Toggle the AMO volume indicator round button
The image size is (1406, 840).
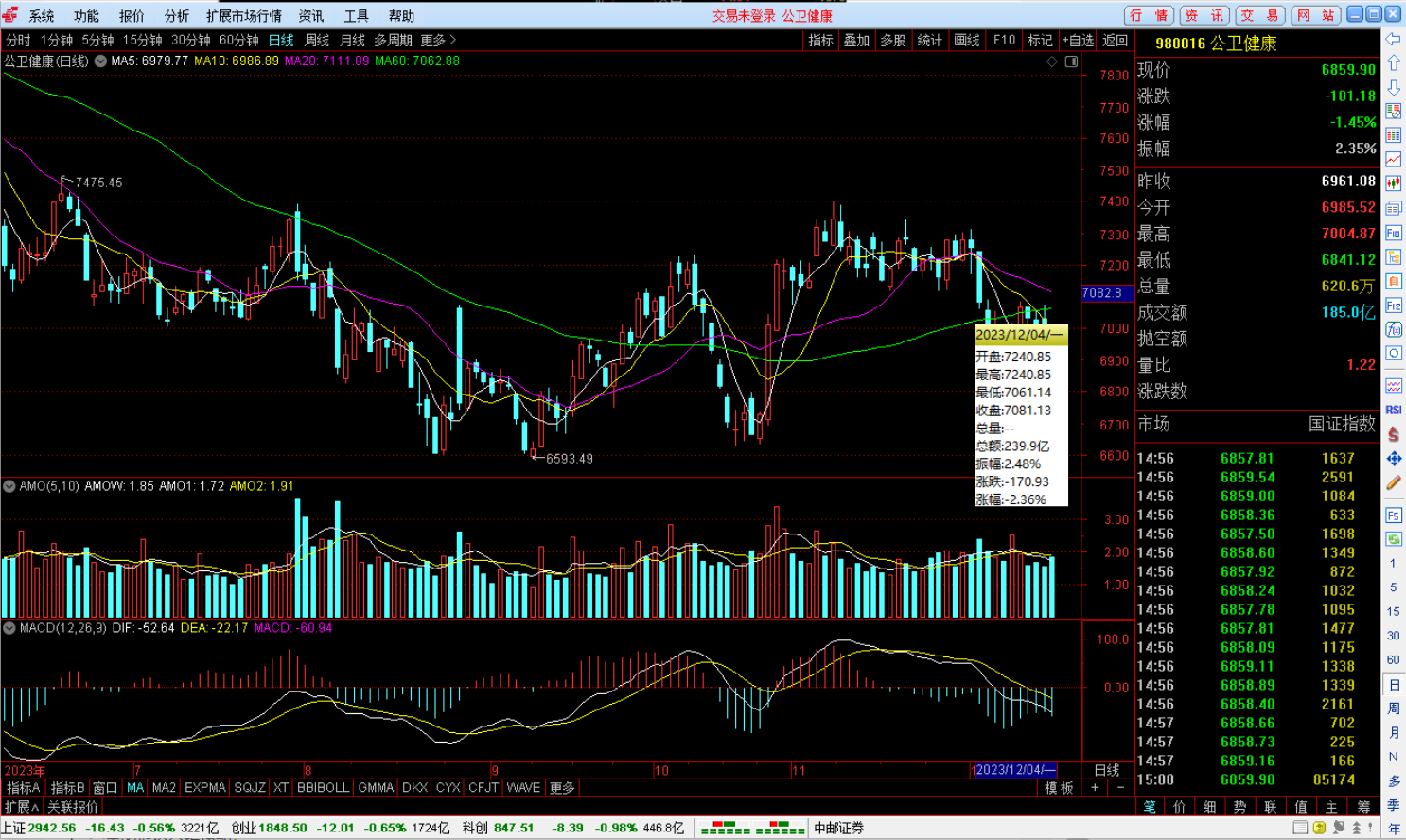click(x=9, y=486)
